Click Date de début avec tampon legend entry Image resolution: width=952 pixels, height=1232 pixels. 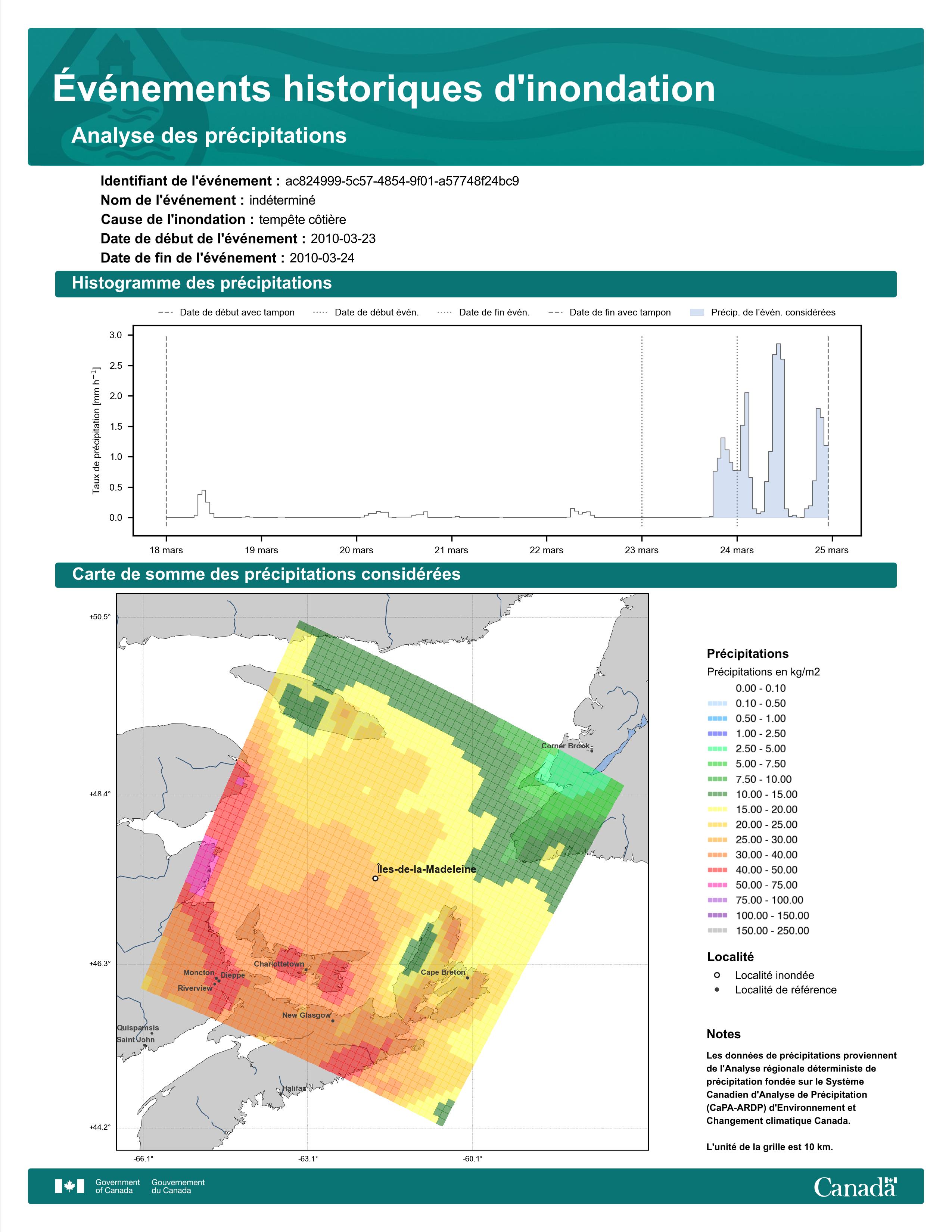coord(226,312)
